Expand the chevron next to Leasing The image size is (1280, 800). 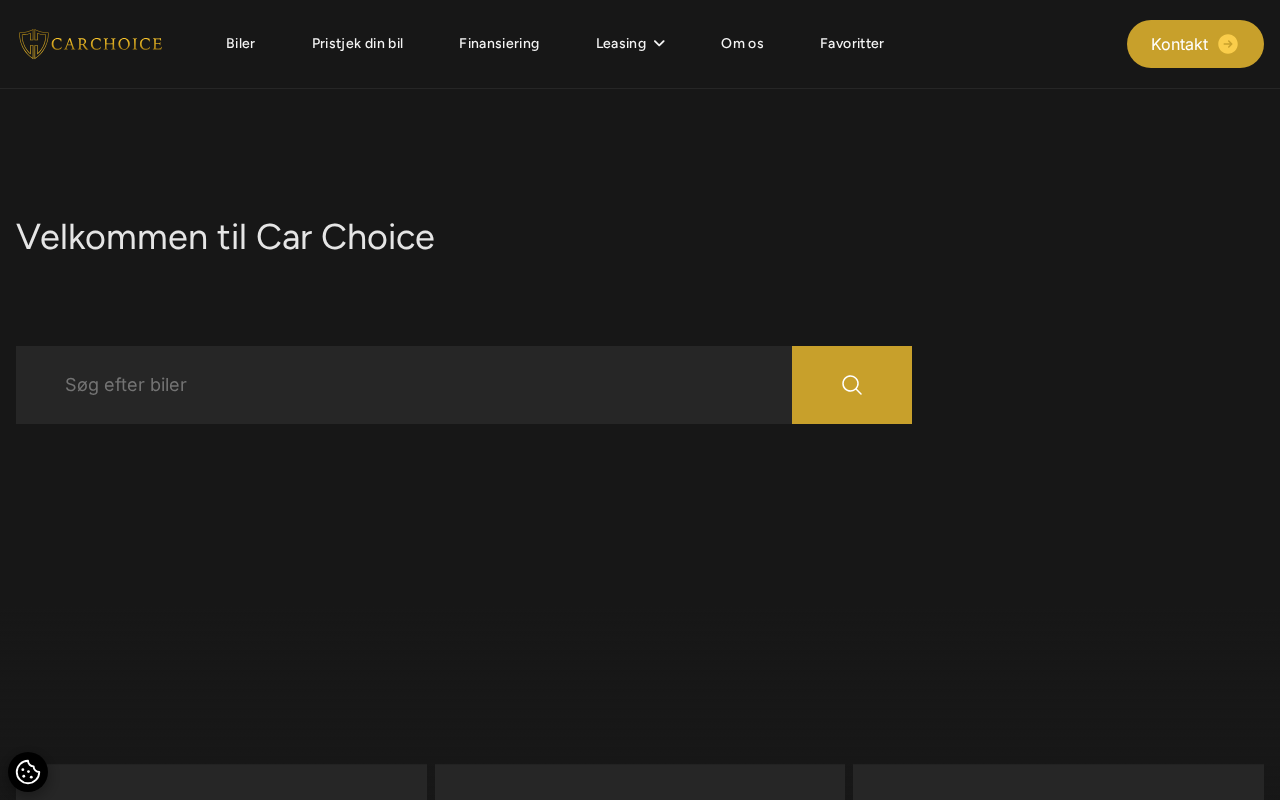tap(659, 43)
